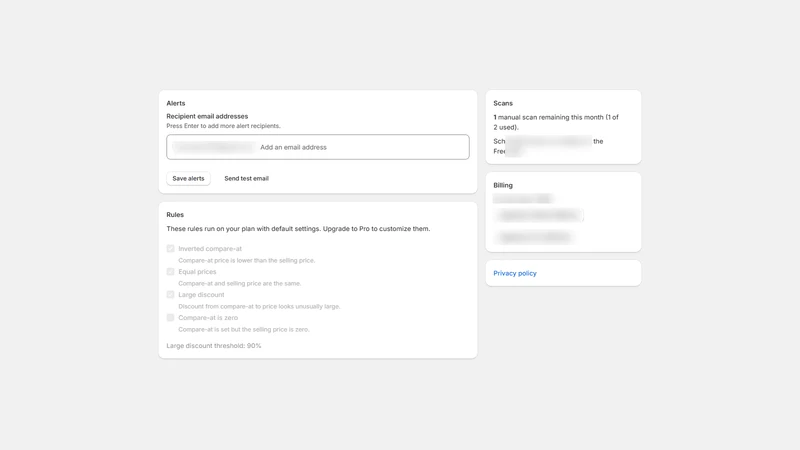Open the Privacy policy link
Image resolution: width=800 pixels, height=450 pixels.
[515, 273]
